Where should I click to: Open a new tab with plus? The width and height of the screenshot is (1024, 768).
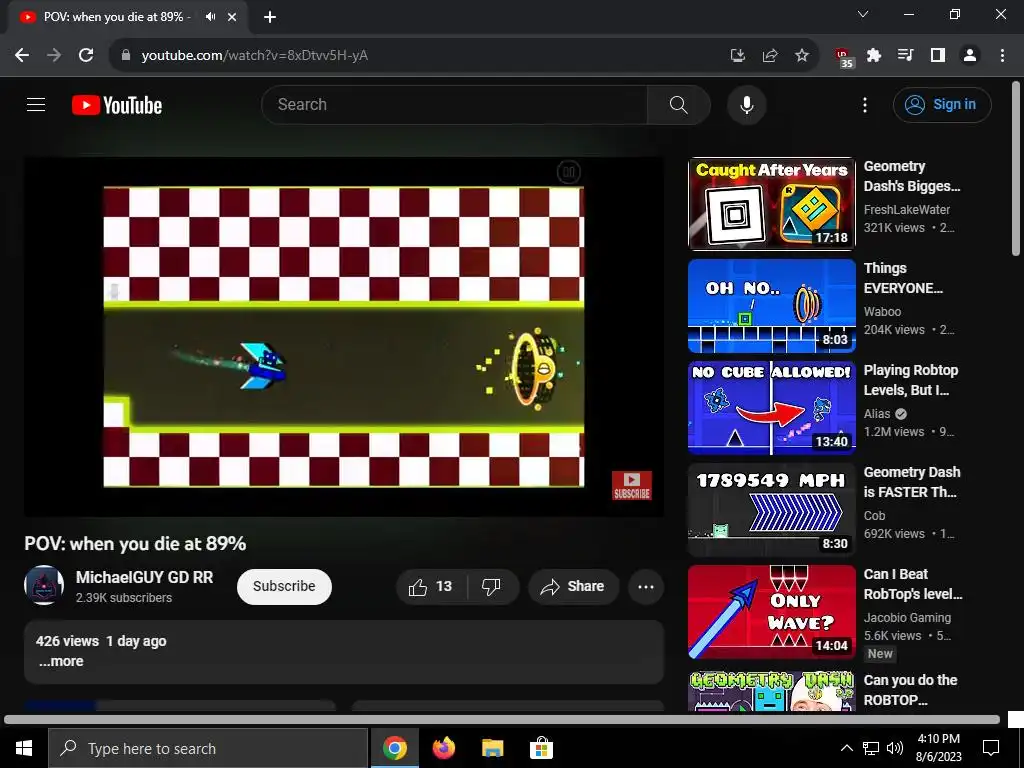(x=270, y=17)
